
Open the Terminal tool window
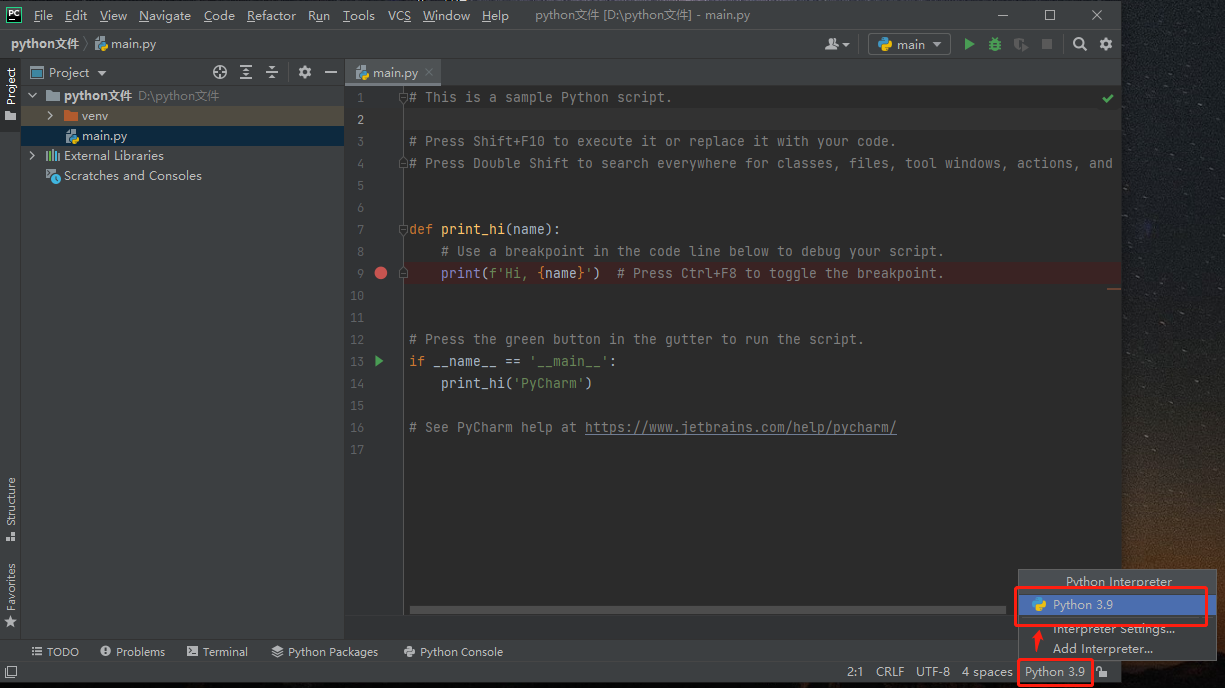click(217, 652)
